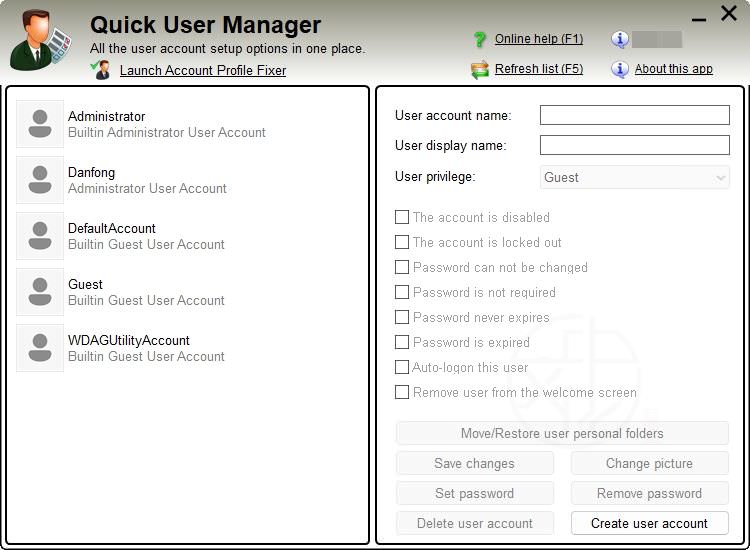
Task: Click the Quick User Manager logo icon
Action: [40, 40]
